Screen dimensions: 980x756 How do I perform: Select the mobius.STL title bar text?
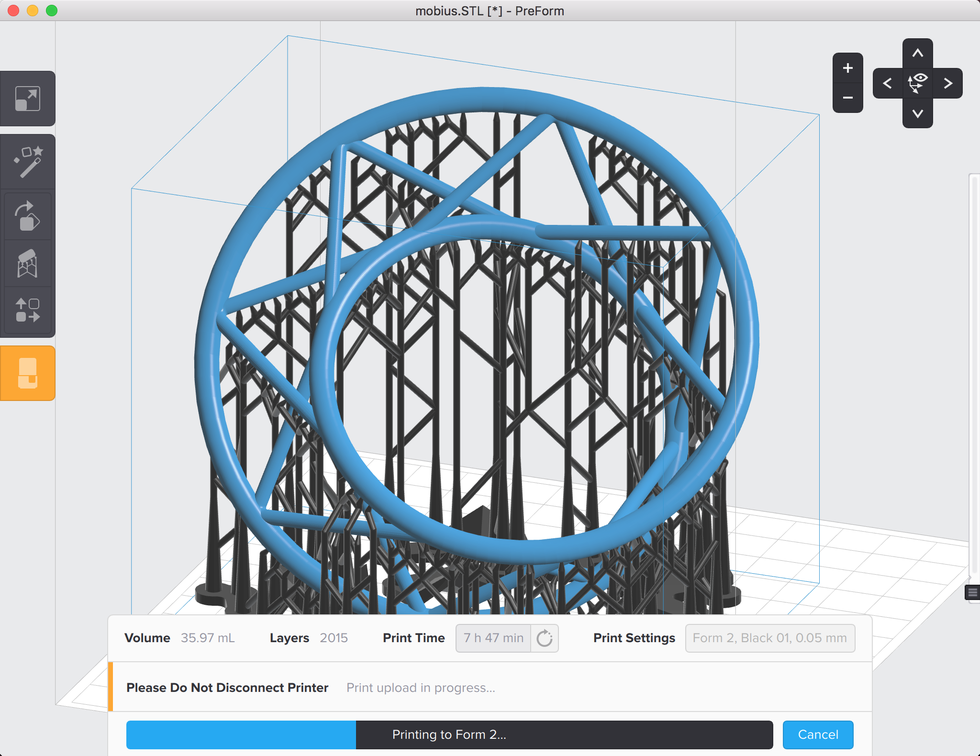click(x=490, y=11)
